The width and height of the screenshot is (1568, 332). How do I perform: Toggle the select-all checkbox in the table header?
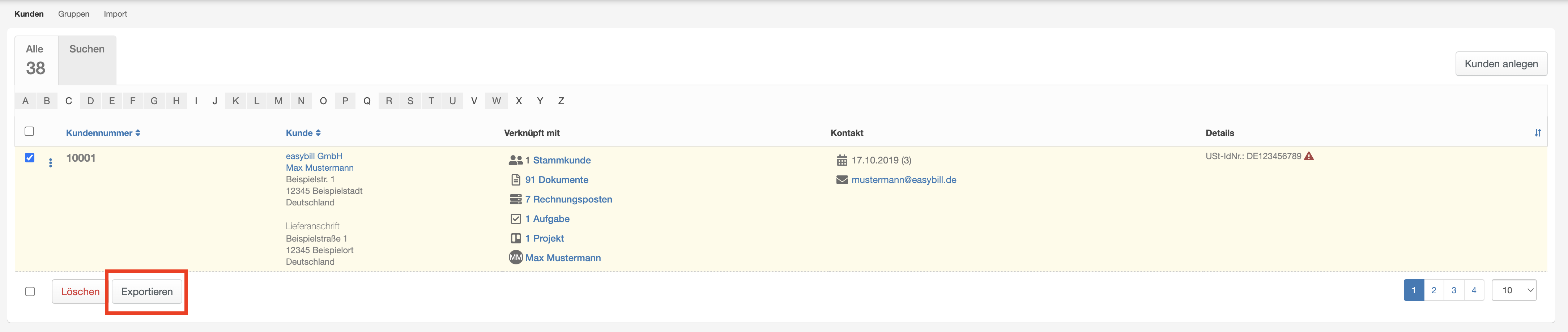[29, 131]
